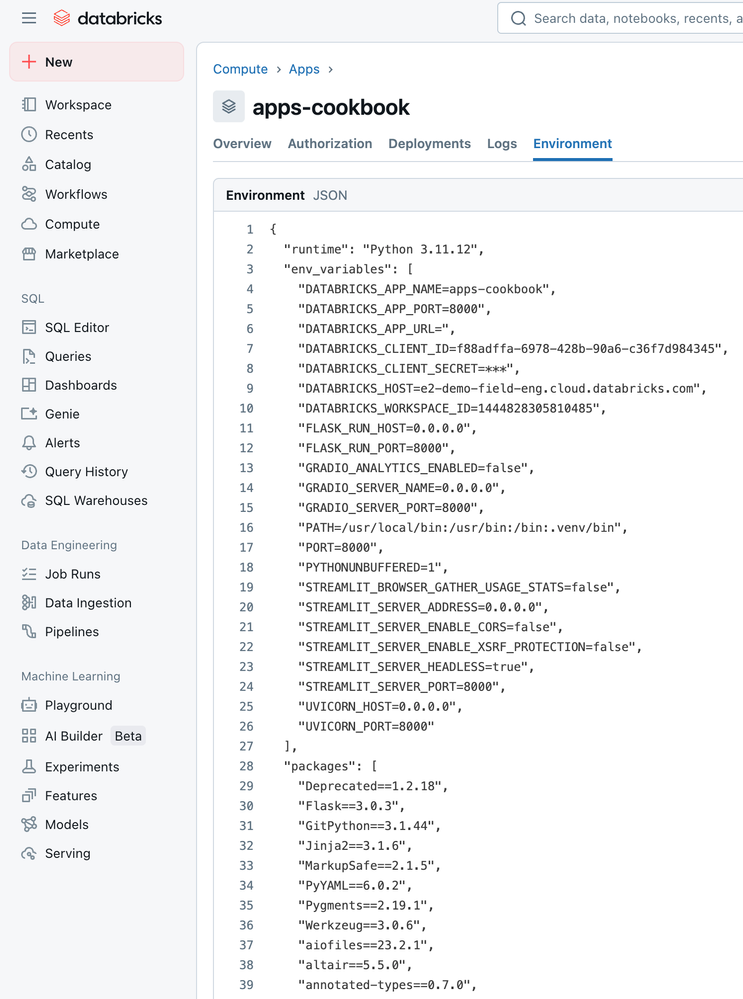This screenshot has height=999, width=743.
Task: Click the Genie icon
Action: [29, 414]
